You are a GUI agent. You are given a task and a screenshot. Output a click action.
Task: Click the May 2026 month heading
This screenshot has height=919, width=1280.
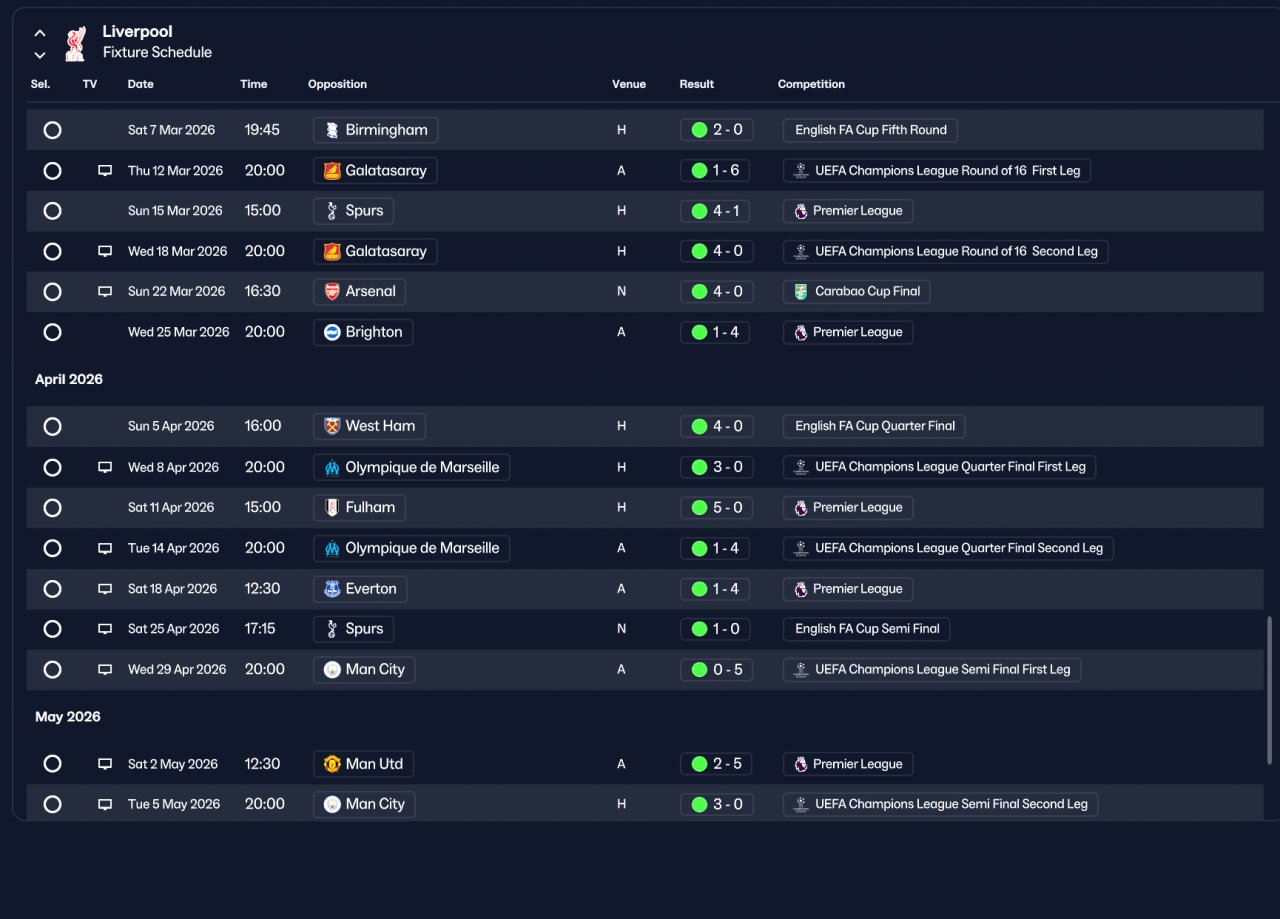pyautogui.click(x=68, y=717)
